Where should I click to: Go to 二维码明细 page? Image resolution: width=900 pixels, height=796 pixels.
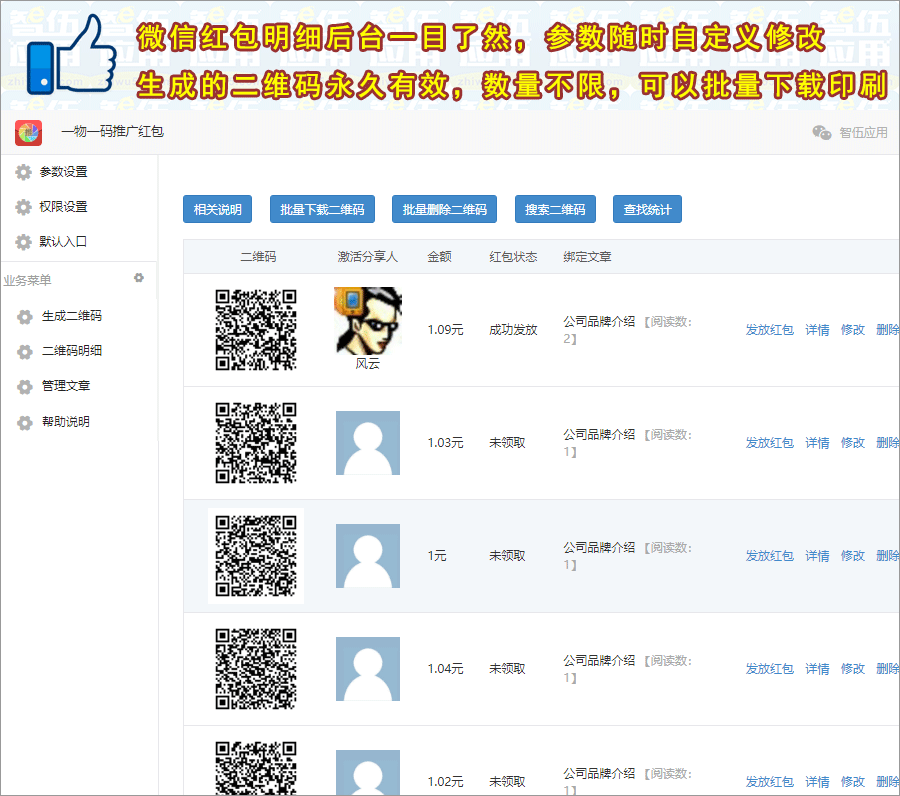click(x=72, y=351)
